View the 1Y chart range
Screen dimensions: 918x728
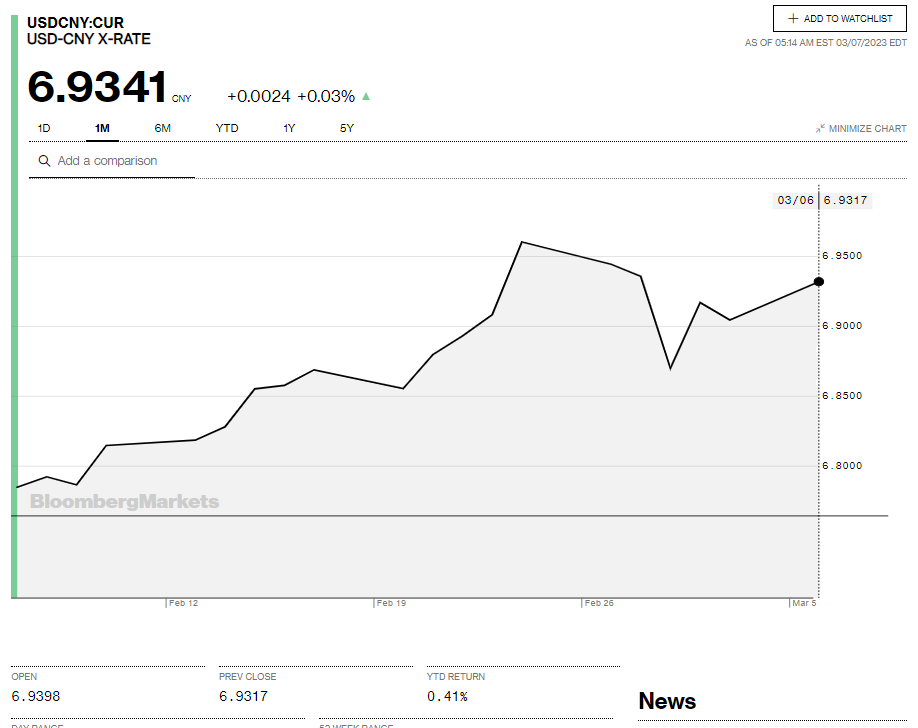[289, 128]
